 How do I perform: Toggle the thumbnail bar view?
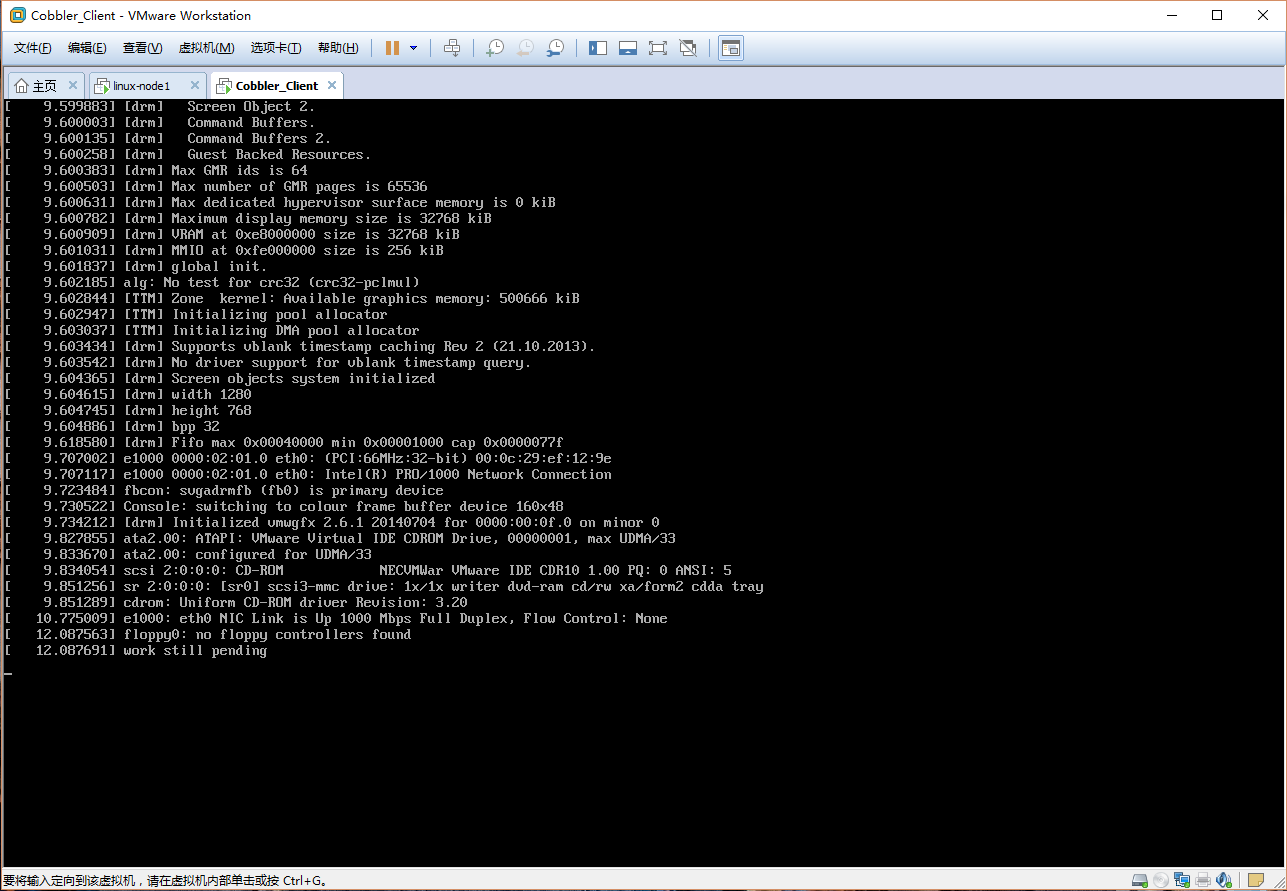pos(628,48)
